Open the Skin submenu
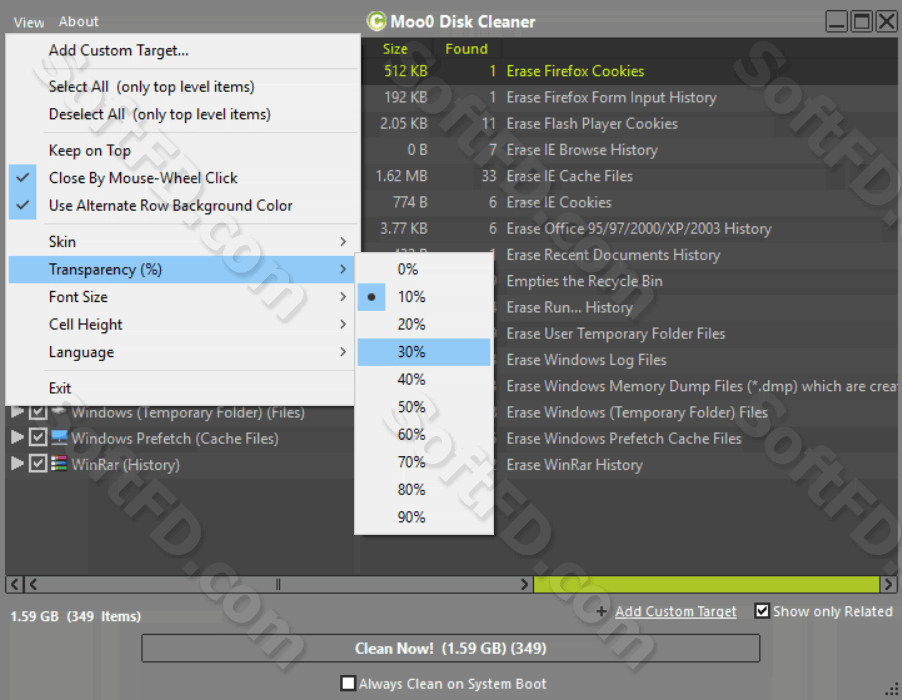Screen dimensions: 902x700 (182, 242)
